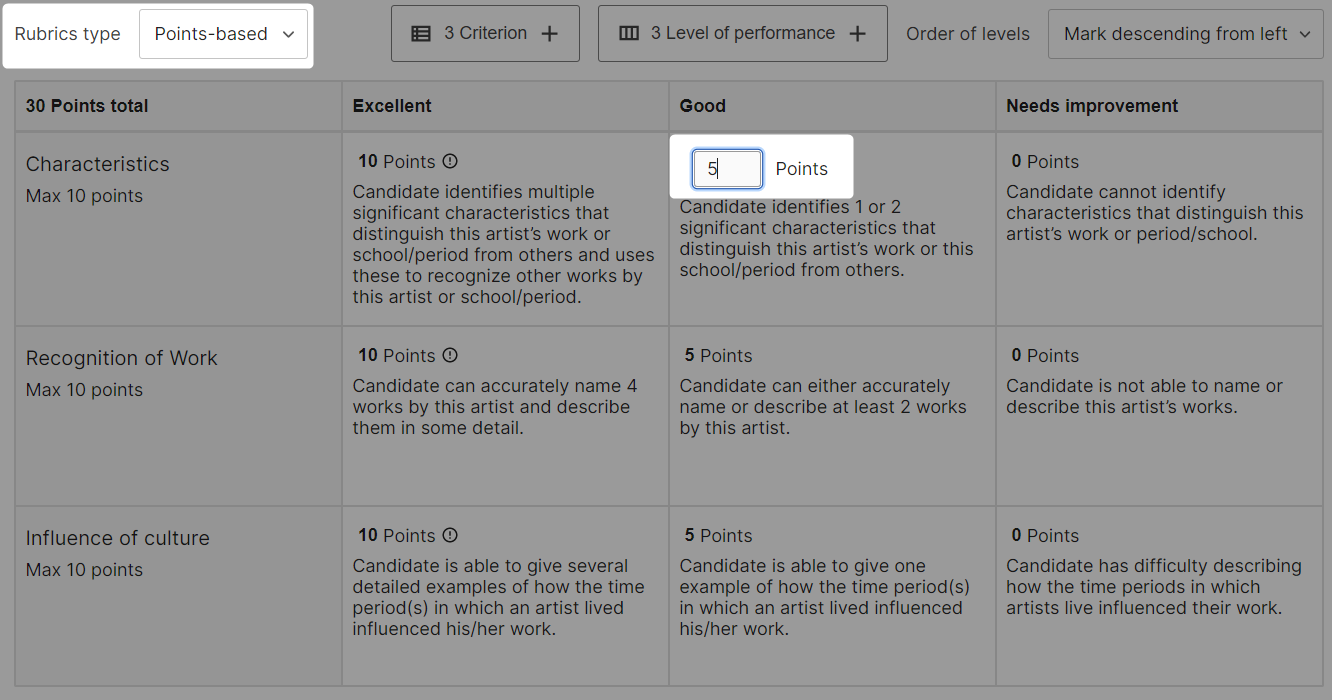Click the Recognition of Work criterion title

coord(122,358)
